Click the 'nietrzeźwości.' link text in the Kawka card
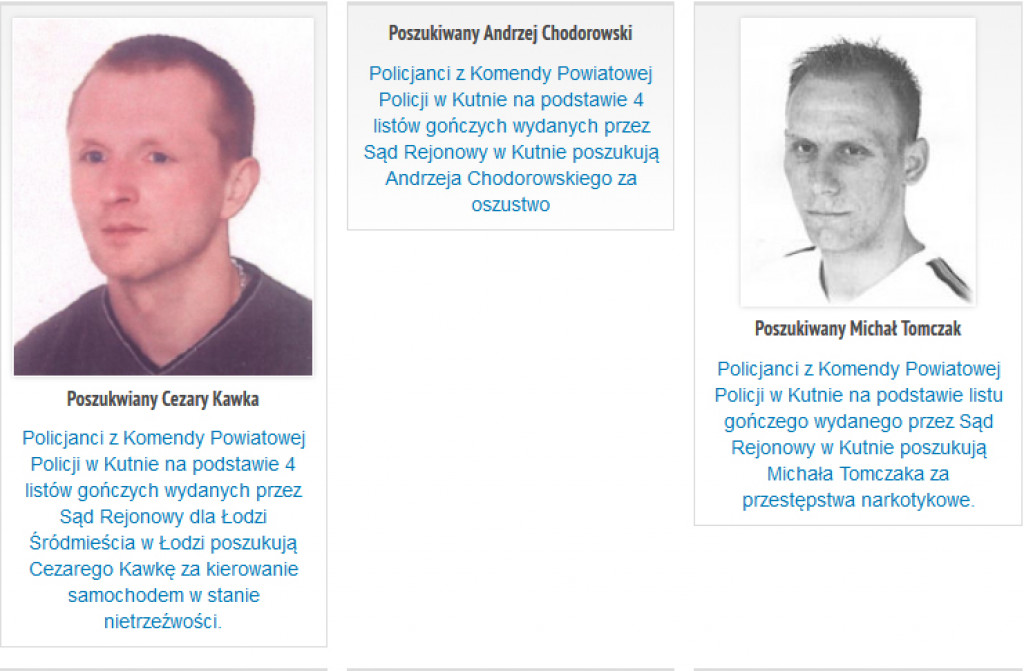Image resolution: width=1024 pixels, height=671 pixels. pyautogui.click(x=163, y=621)
